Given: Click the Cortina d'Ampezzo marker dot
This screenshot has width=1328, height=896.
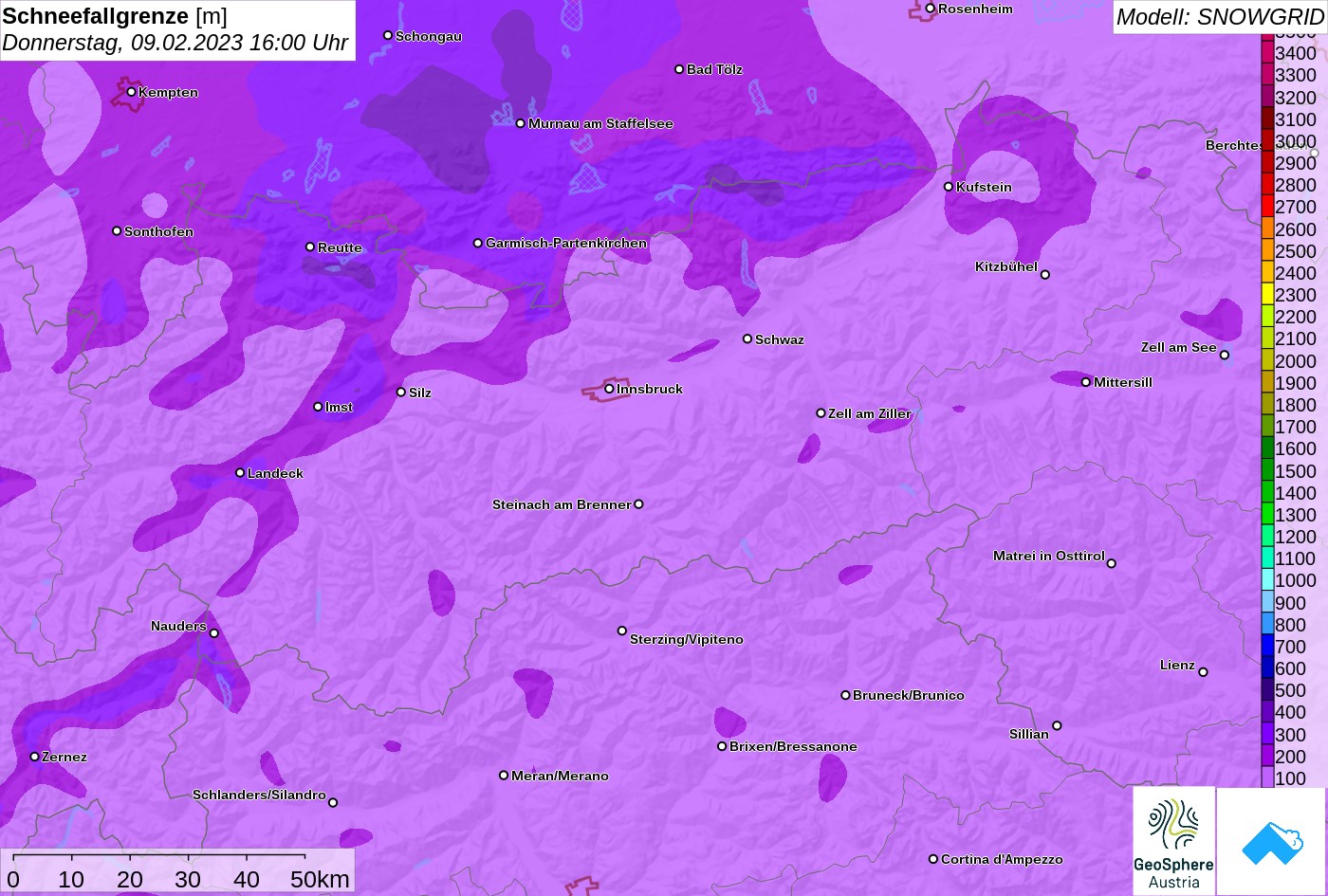Looking at the screenshot, I should pos(932,859).
